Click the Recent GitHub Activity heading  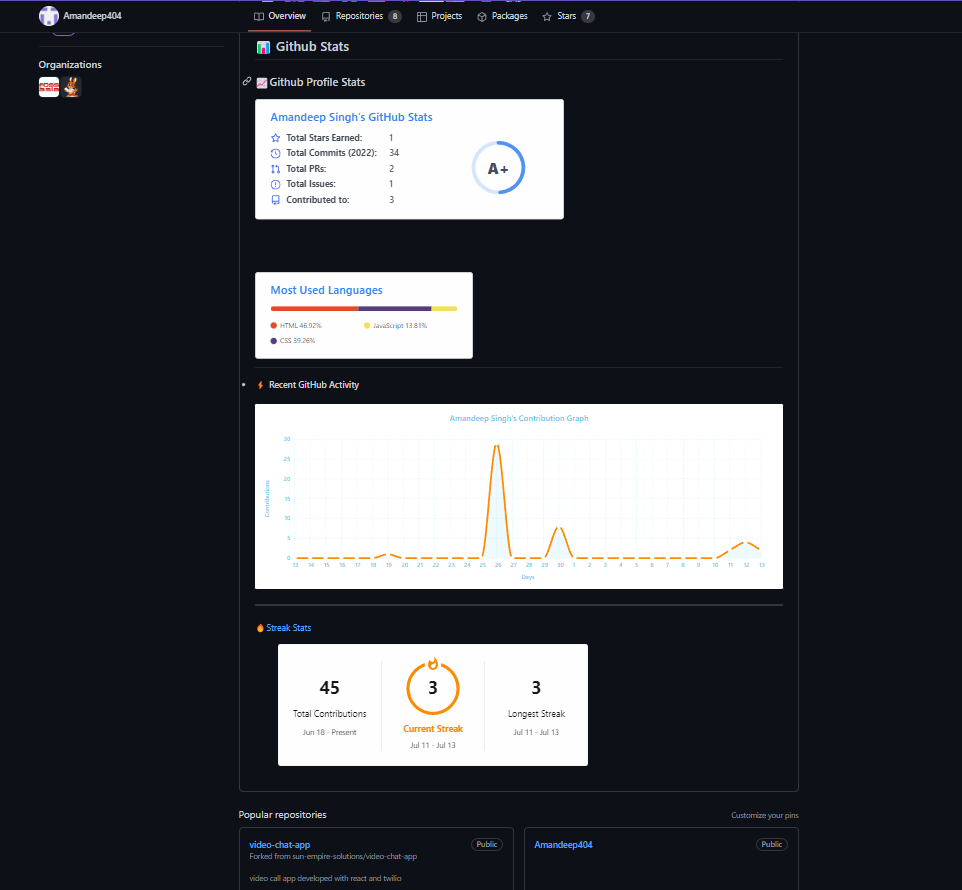(314, 385)
